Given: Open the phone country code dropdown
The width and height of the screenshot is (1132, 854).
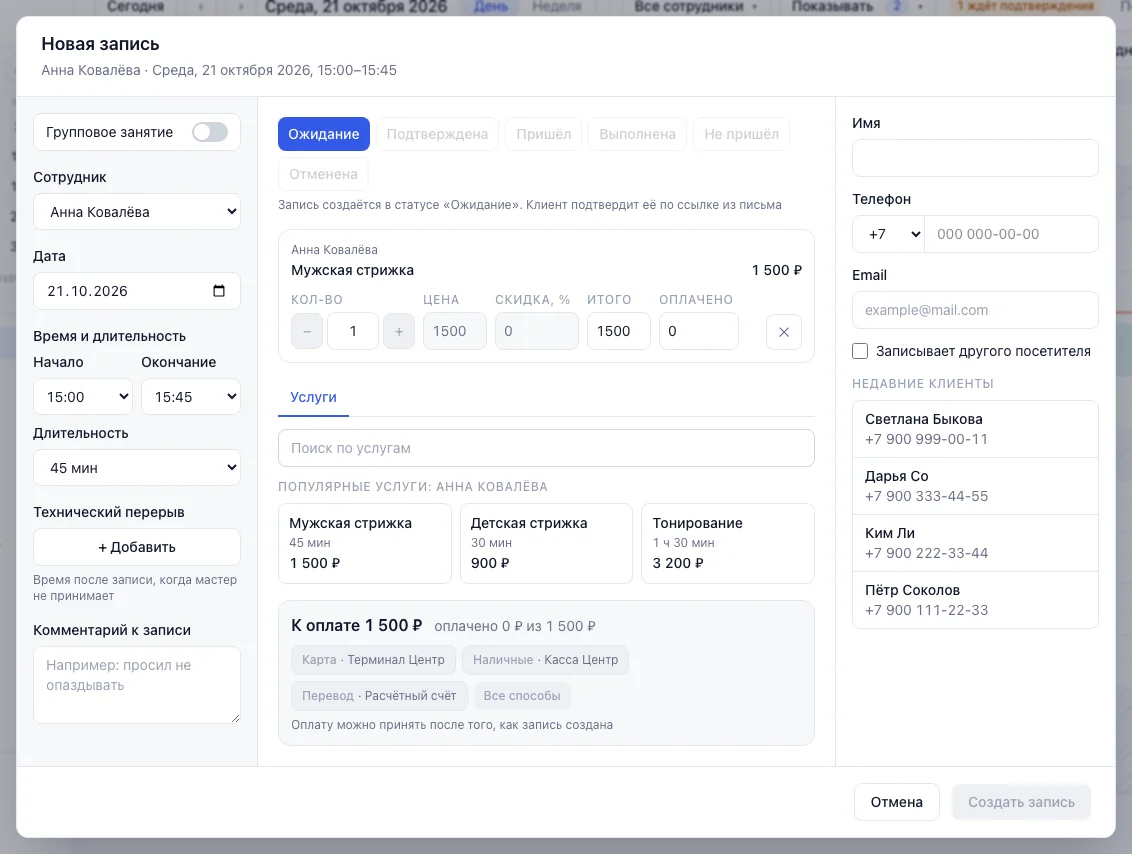Looking at the screenshot, I should [889, 234].
